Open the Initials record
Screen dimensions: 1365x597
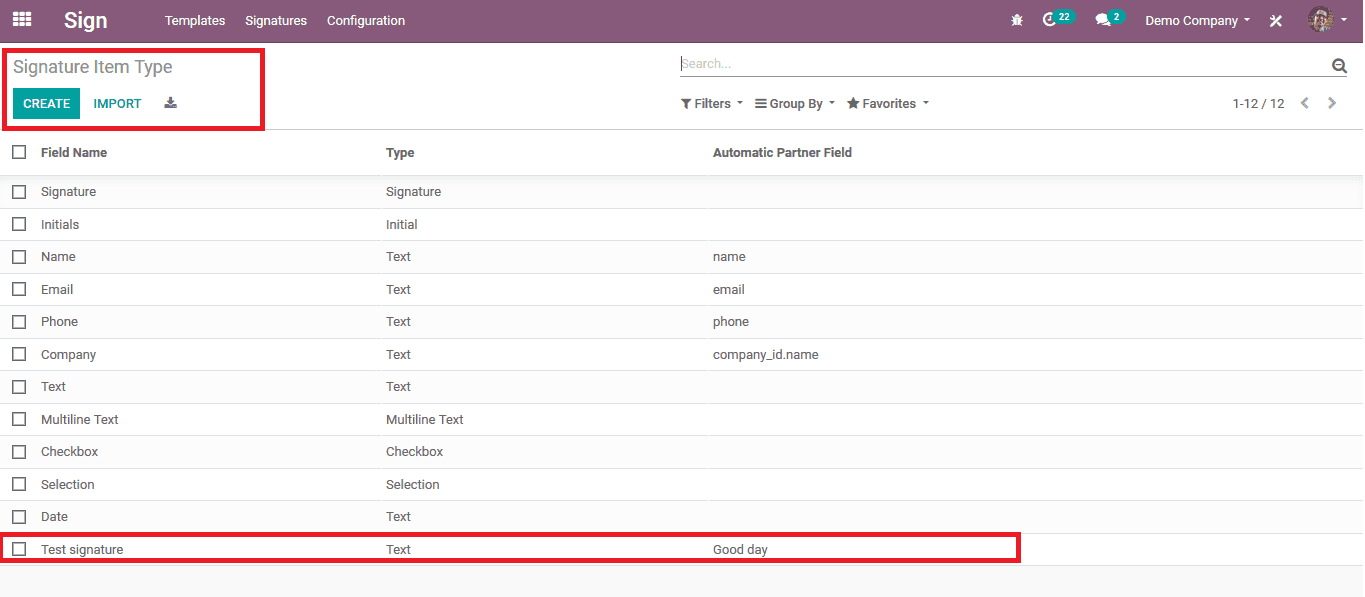click(x=60, y=225)
